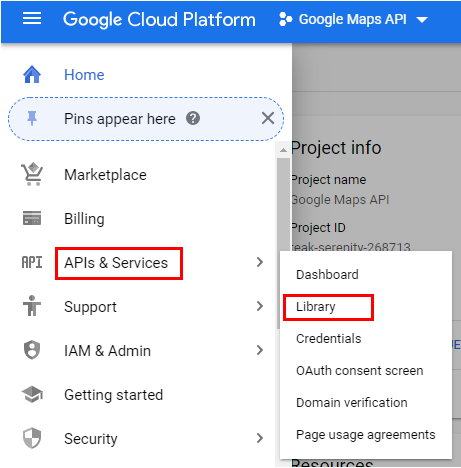Expand the Support submenu chevron

pos(260,306)
